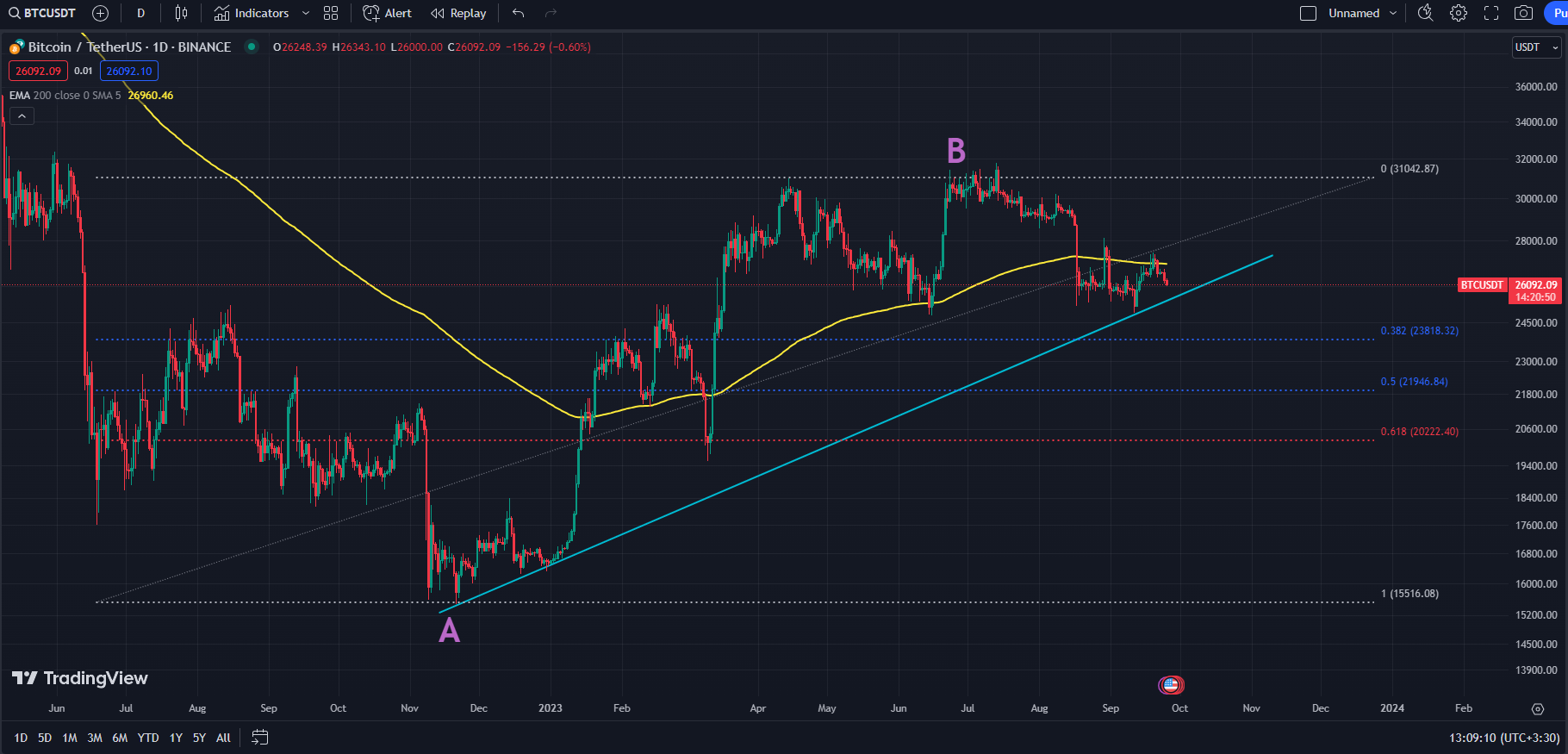Open chart settings gear icon
Screen dimensions: 1568x754
(1459, 13)
